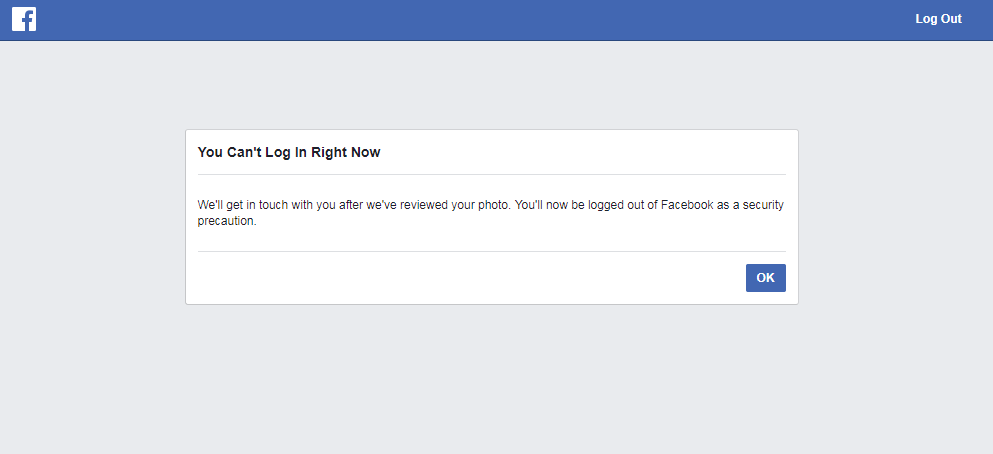Click the Facebook logo icon
Viewport: 993px width, 454px height.
(x=24, y=19)
